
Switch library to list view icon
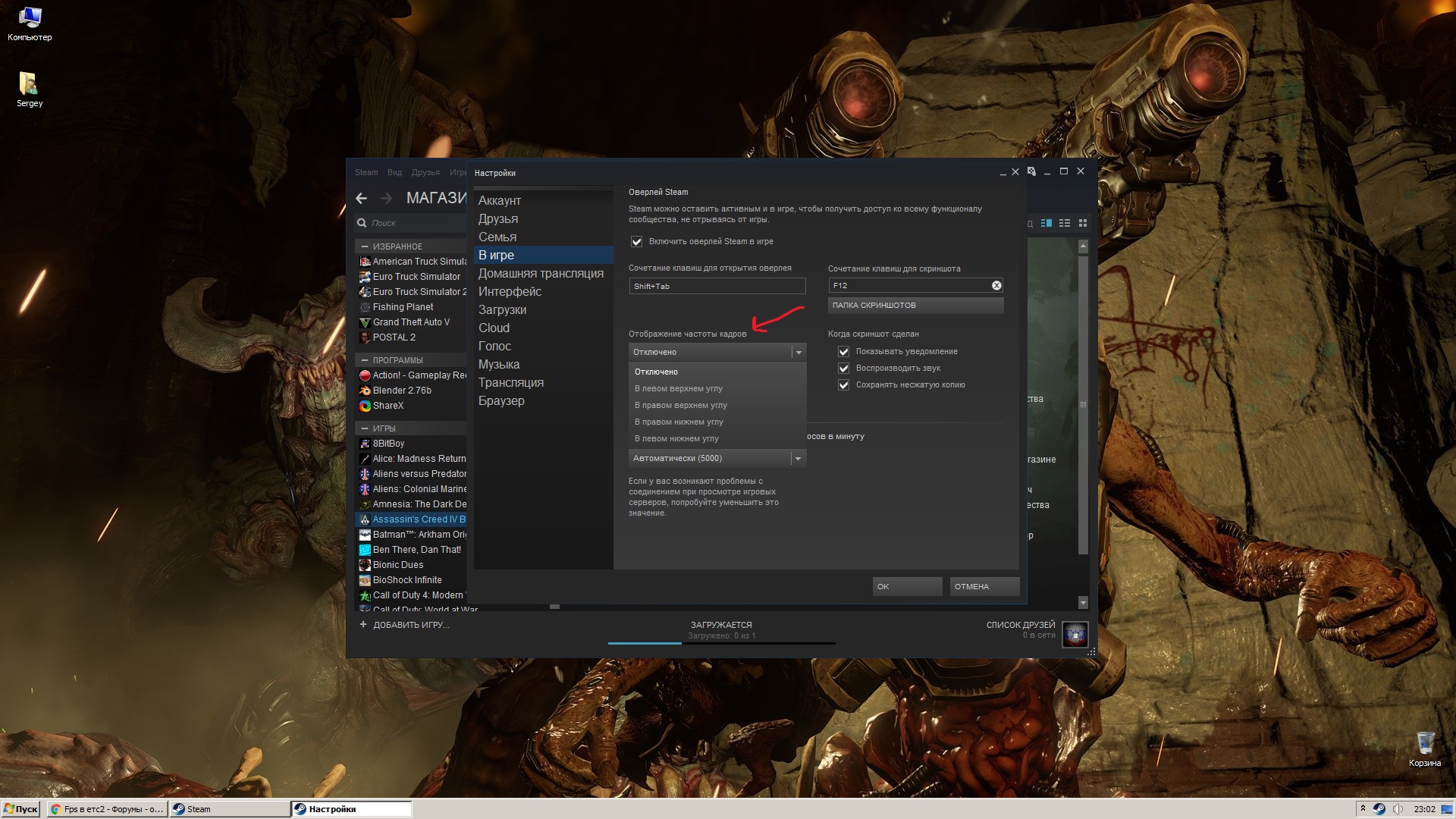coord(1065,223)
